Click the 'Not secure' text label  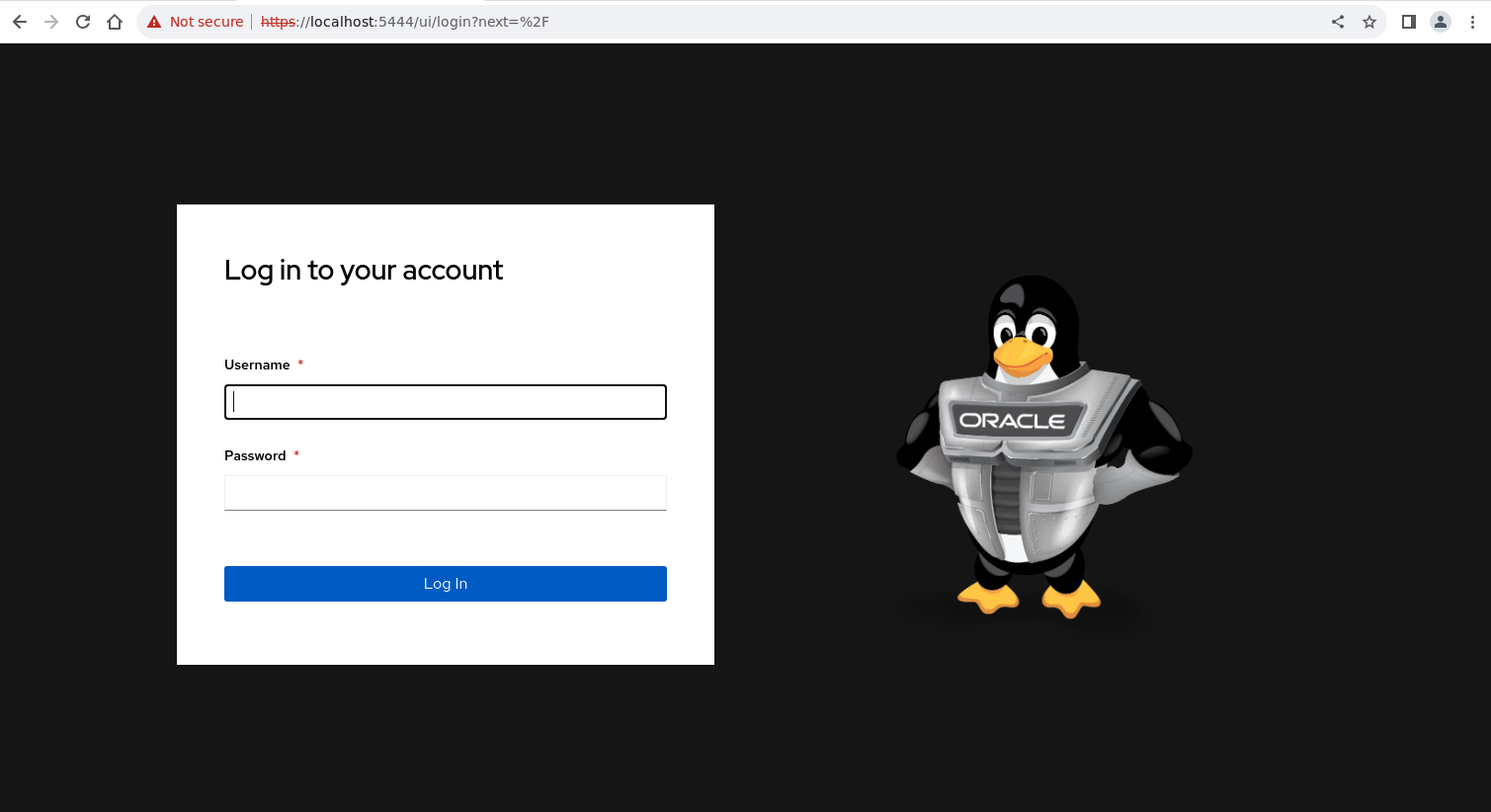point(207,22)
